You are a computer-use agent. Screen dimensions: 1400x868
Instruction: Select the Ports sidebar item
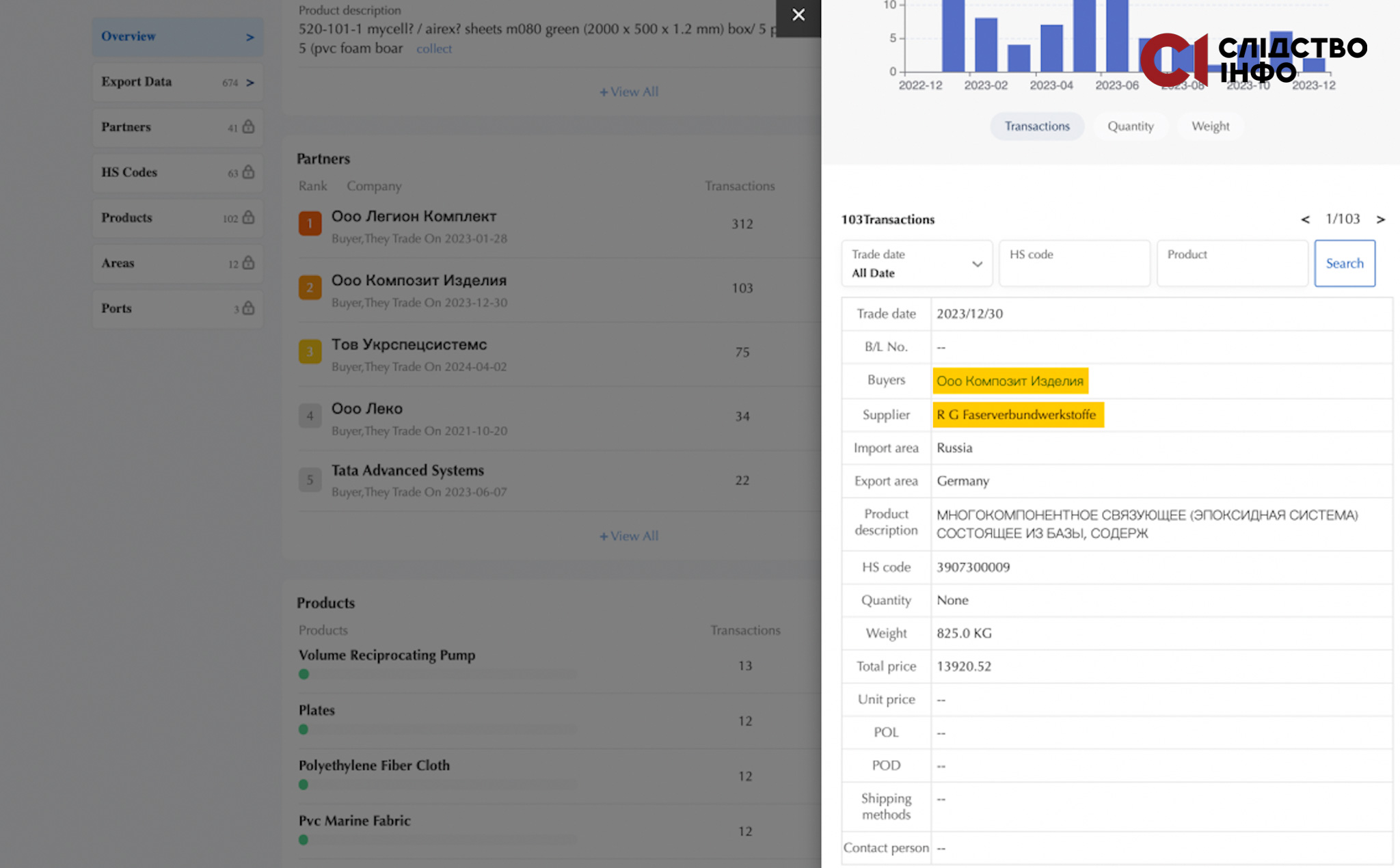(x=178, y=308)
